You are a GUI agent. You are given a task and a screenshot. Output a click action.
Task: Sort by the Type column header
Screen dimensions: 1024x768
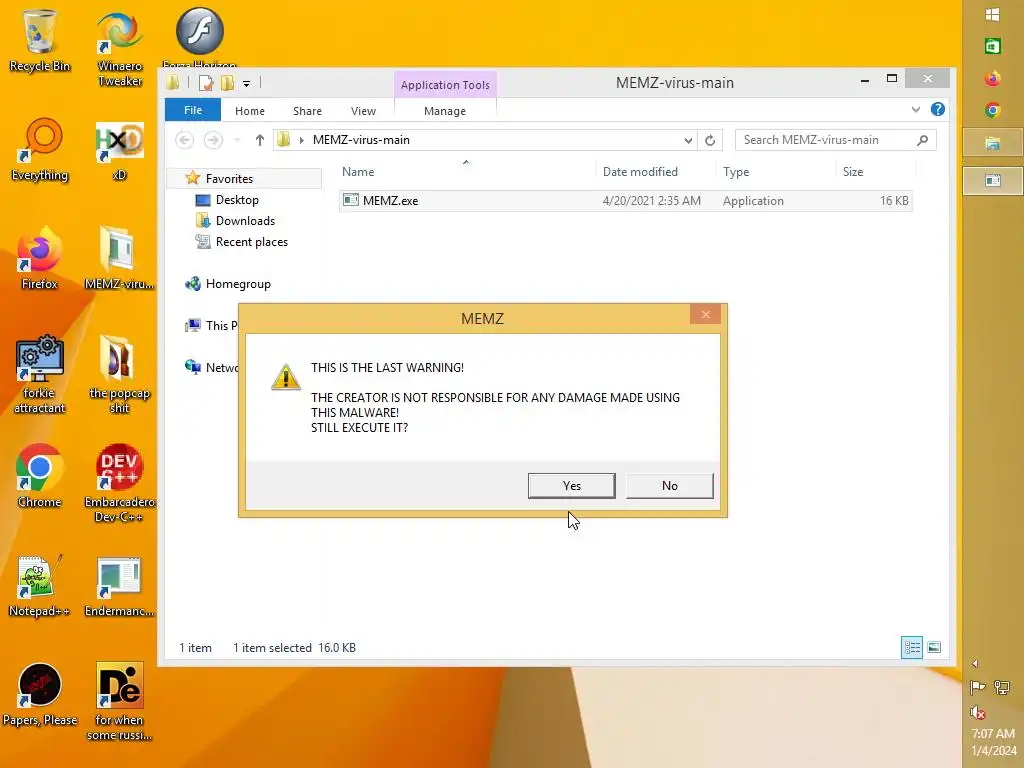tap(736, 172)
